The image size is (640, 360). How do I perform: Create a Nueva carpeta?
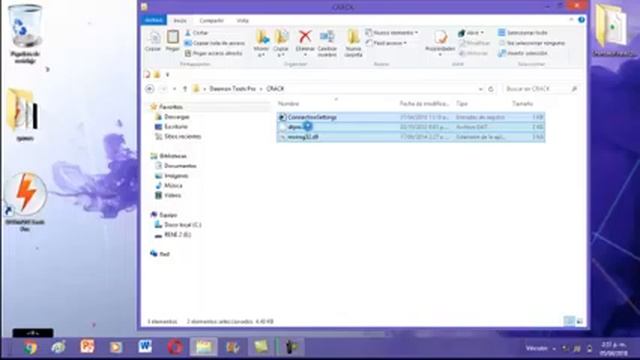click(x=353, y=43)
